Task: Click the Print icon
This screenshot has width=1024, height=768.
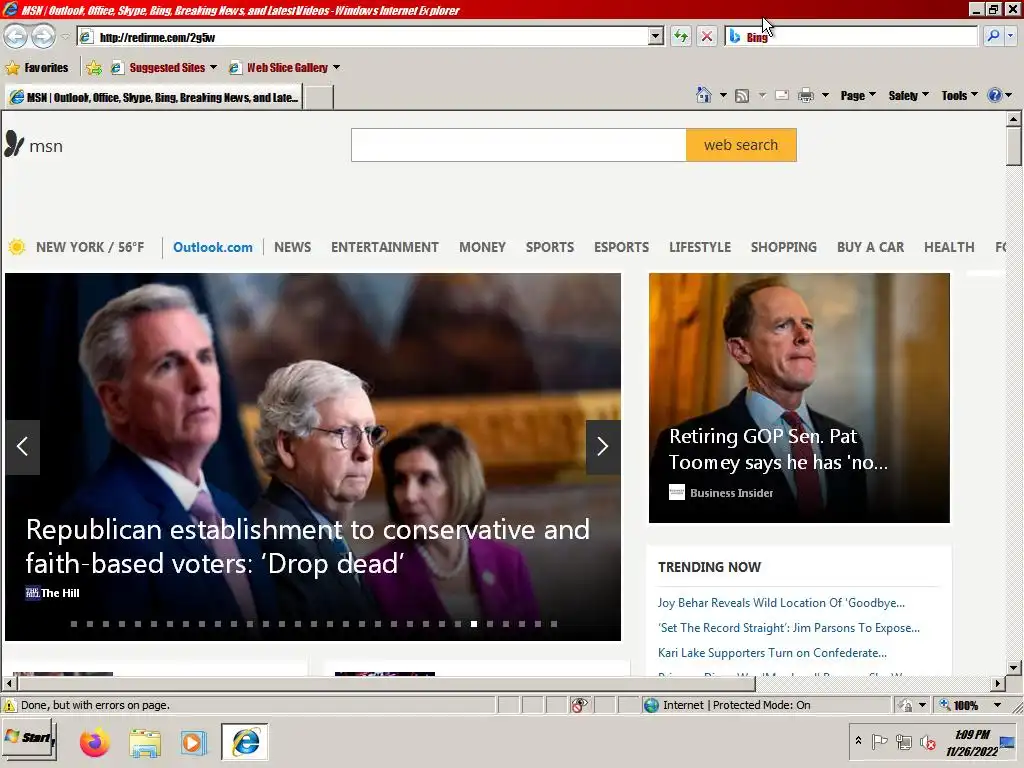Action: [806, 95]
